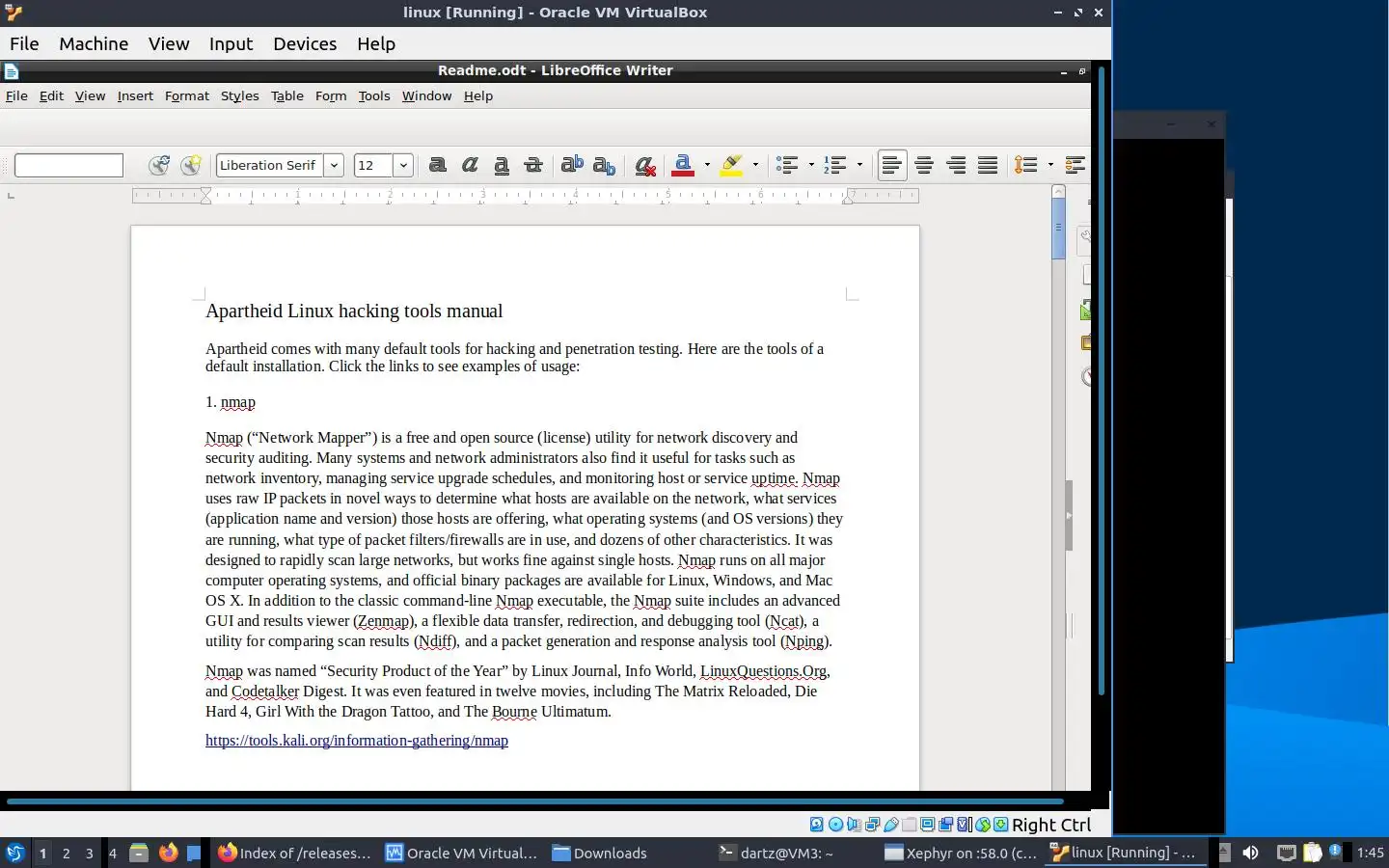Image resolution: width=1389 pixels, height=868 pixels.
Task: Justify the paragraph text
Action: (x=988, y=165)
